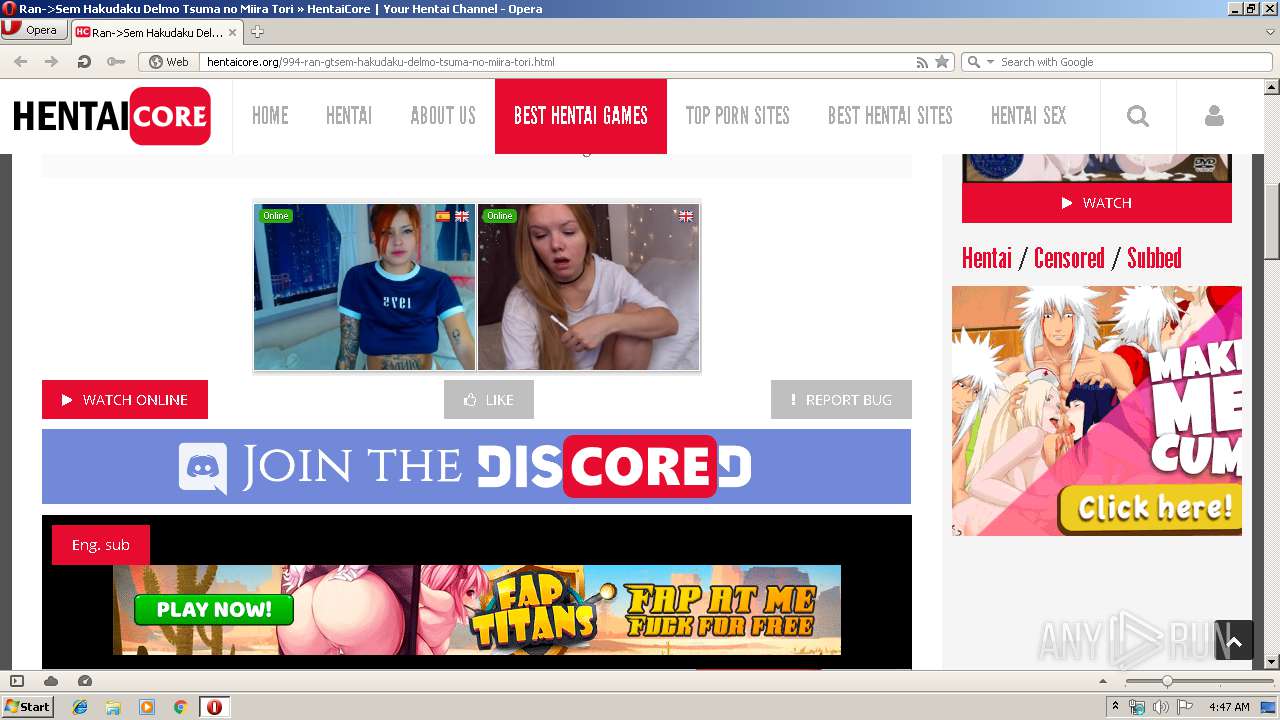Select the Eng. sub tab

101,545
